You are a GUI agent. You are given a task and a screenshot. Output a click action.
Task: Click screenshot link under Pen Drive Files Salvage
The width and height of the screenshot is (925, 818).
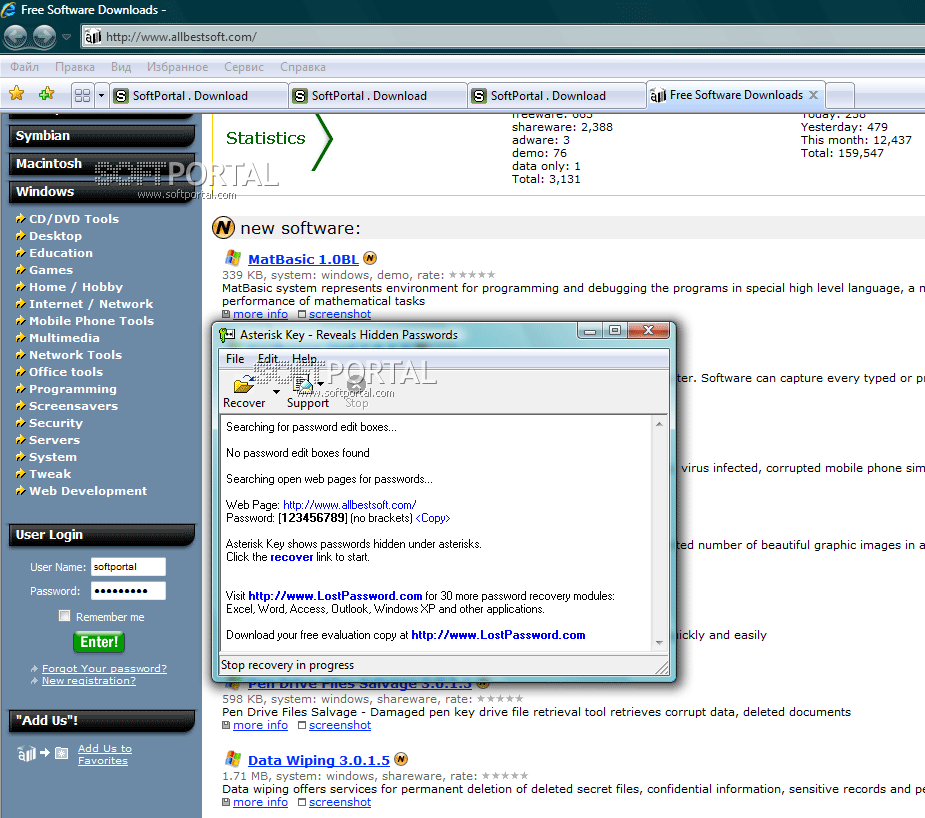[x=340, y=725]
